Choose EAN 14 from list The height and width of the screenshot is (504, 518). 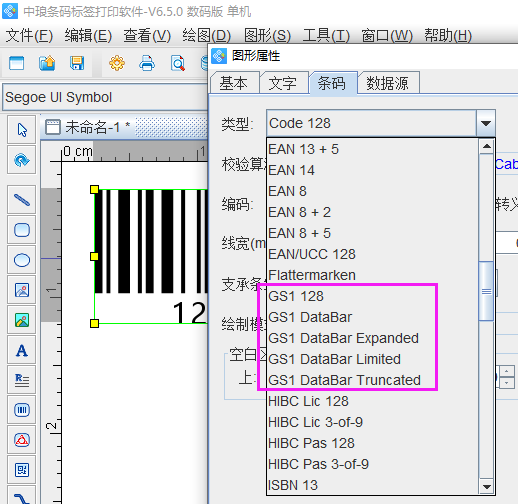(x=373, y=170)
